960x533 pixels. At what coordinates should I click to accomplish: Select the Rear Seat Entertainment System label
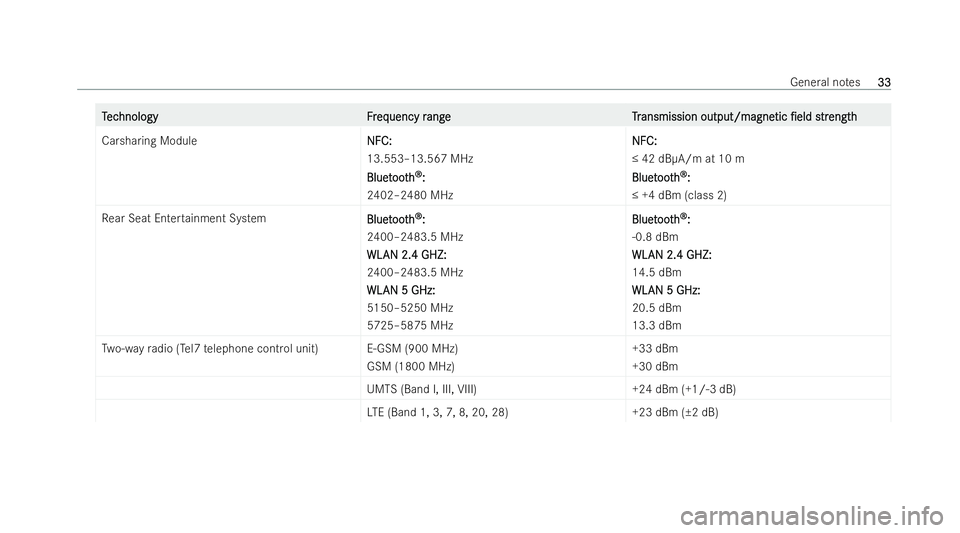(x=184, y=218)
